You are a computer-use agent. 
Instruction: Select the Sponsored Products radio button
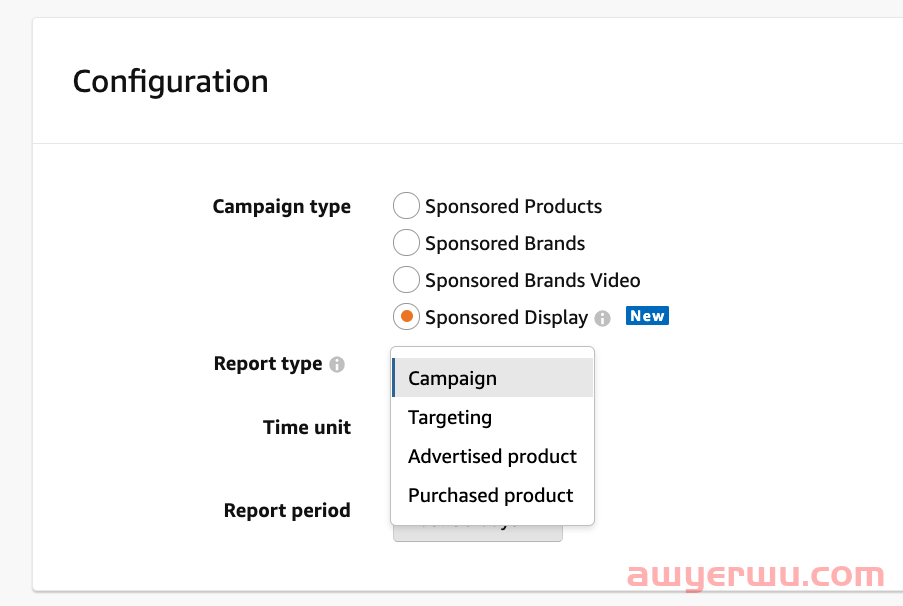pyautogui.click(x=406, y=206)
